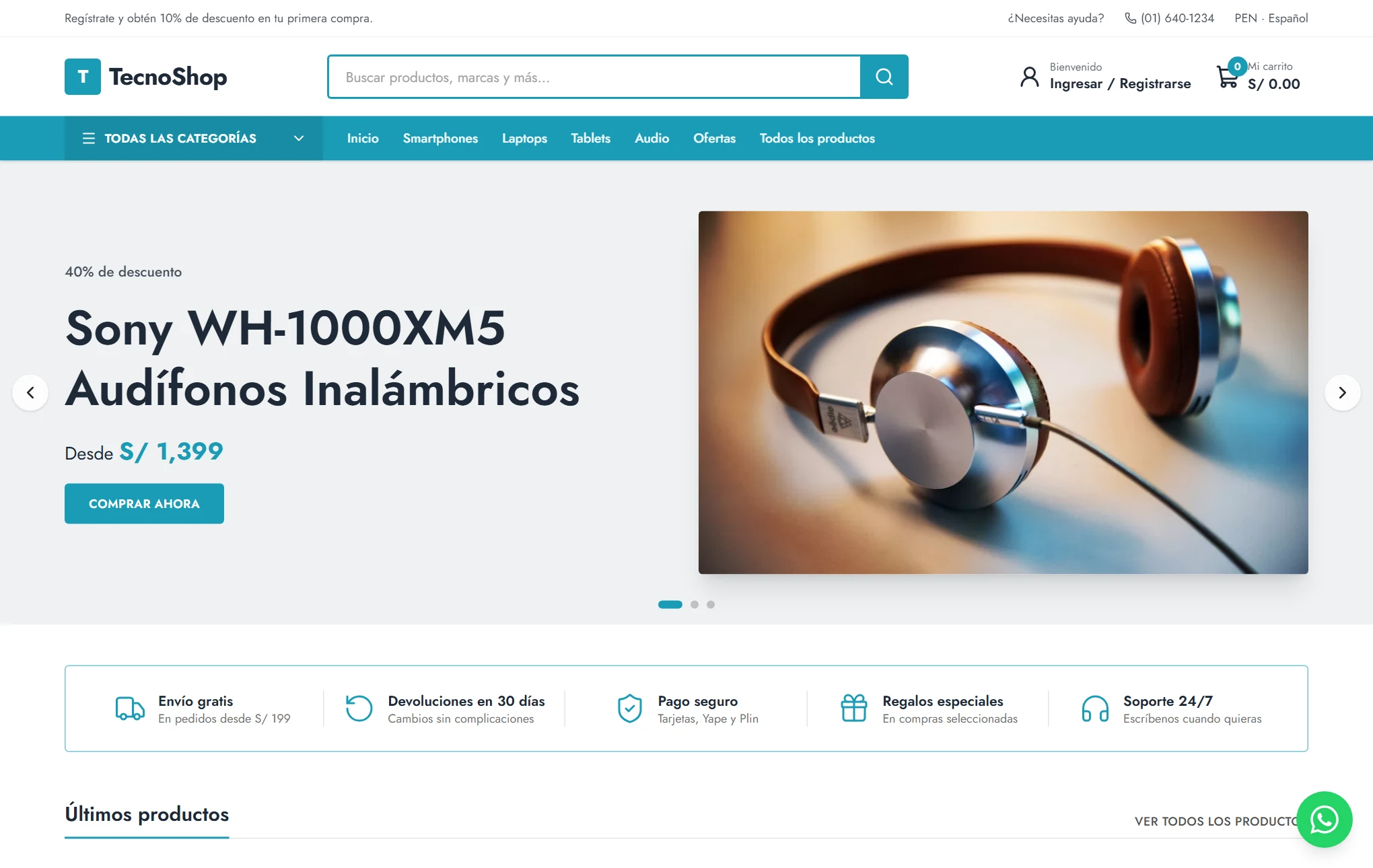Click the user account icon
The image size is (1373, 868).
1029,77
